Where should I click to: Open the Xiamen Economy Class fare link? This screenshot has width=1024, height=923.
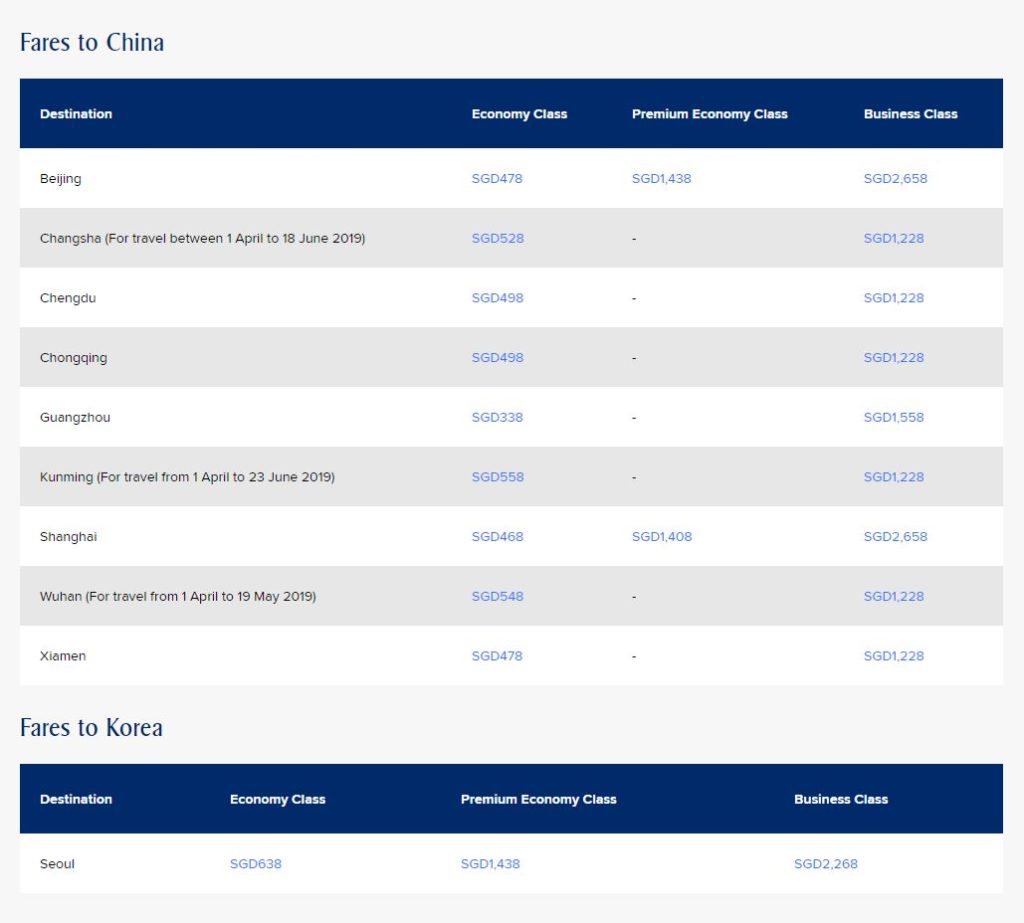(497, 656)
